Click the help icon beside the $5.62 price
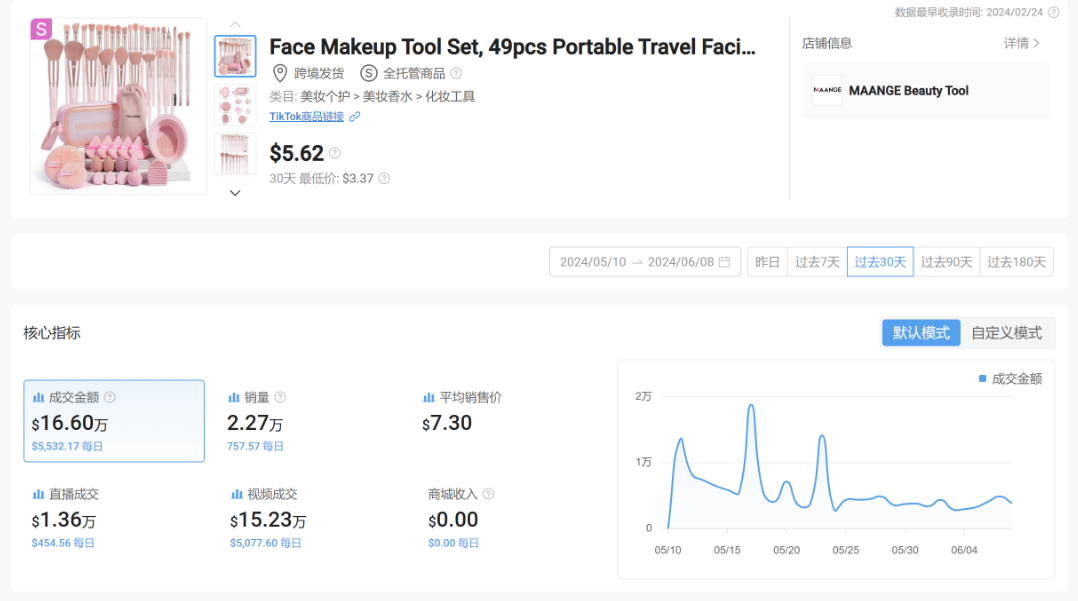The image size is (1078, 601). pos(335,153)
